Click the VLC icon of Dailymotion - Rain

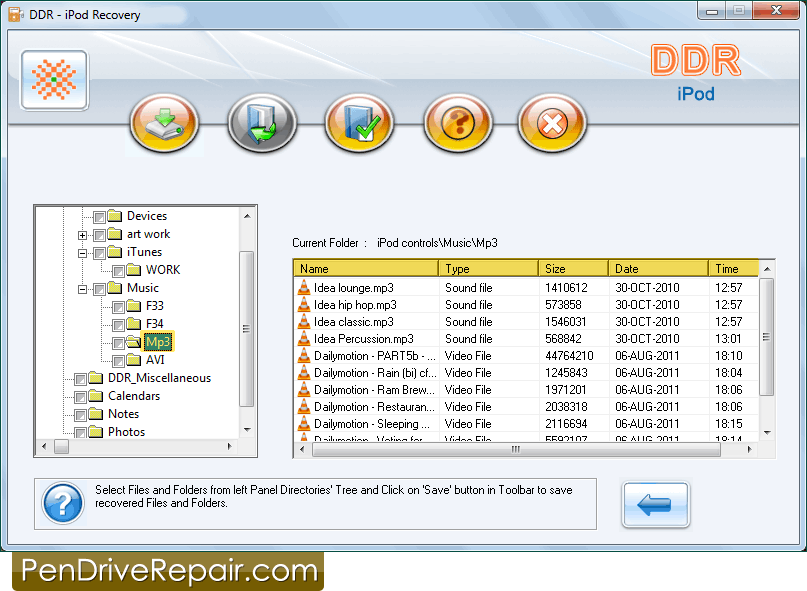(x=304, y=372)
